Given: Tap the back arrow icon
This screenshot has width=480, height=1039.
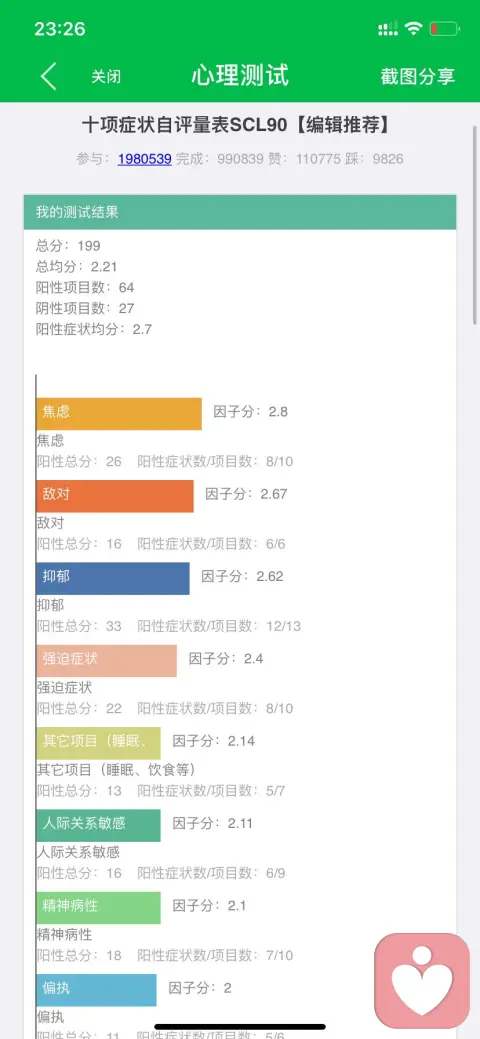Looking at the screenshot, I should 48,76.
